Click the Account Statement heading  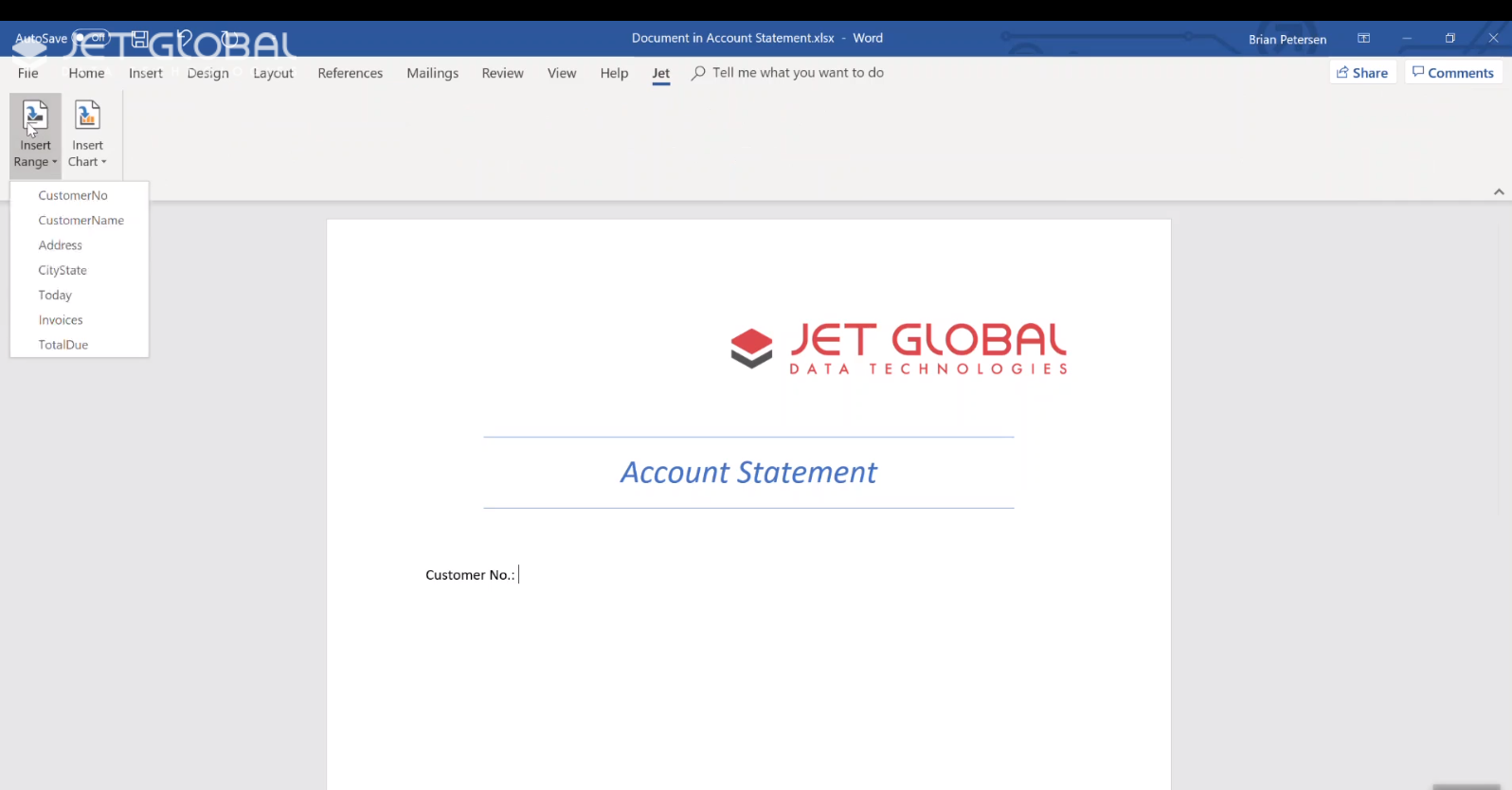pyautogui.click(x=748, y=472)
